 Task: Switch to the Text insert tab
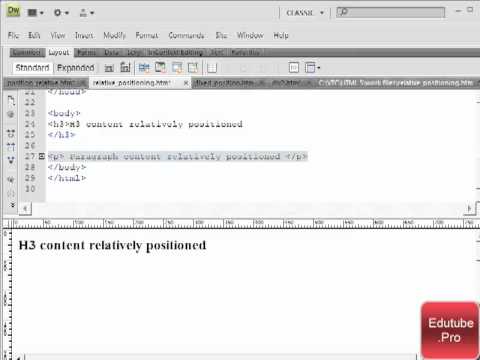pyautogui.click(x=217, y=52)
